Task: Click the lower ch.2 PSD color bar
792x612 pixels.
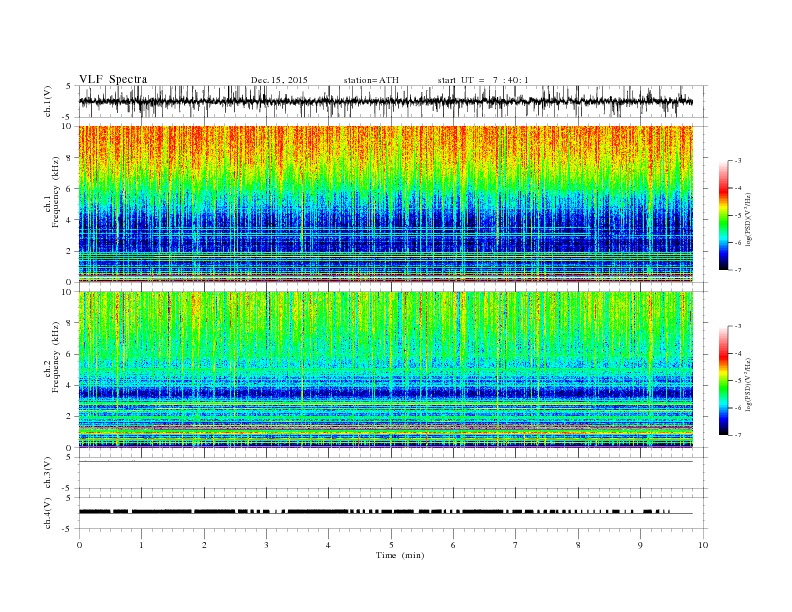Action: pos(723,380)
